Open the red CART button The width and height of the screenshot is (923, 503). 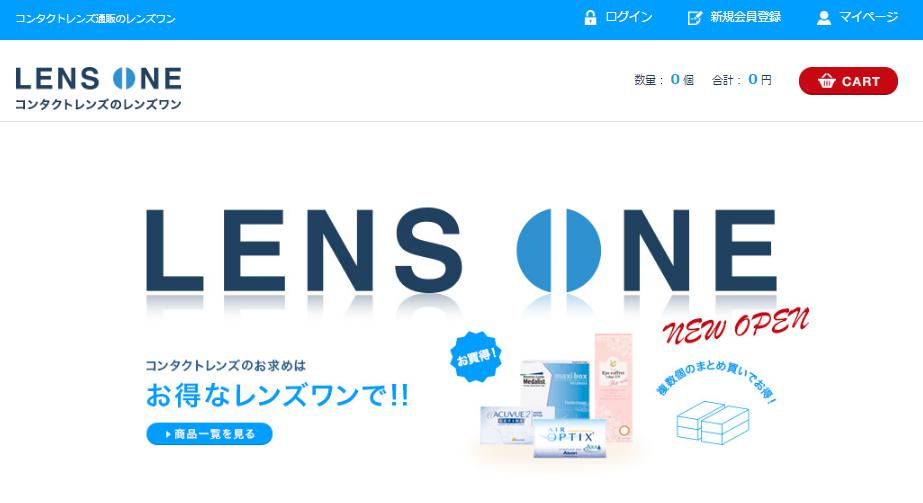848,81
